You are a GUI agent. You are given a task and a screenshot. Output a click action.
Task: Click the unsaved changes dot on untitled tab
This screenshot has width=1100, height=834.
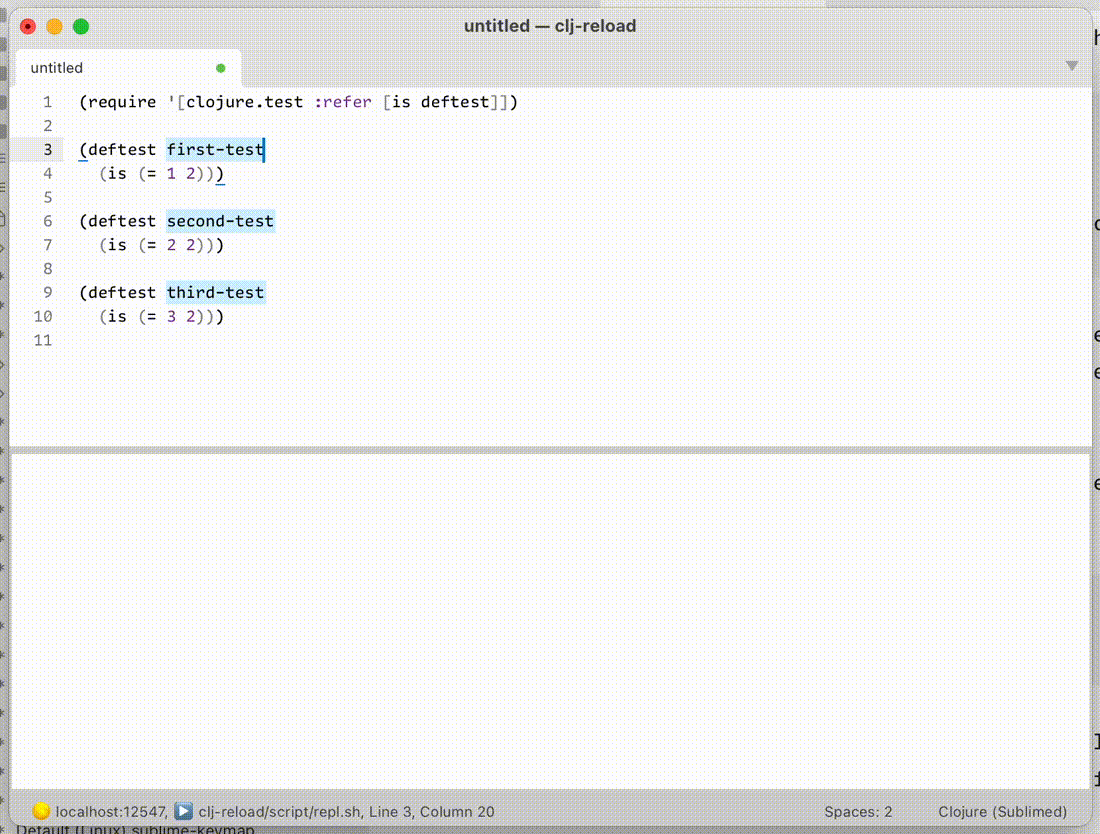(x=220, y=68)
